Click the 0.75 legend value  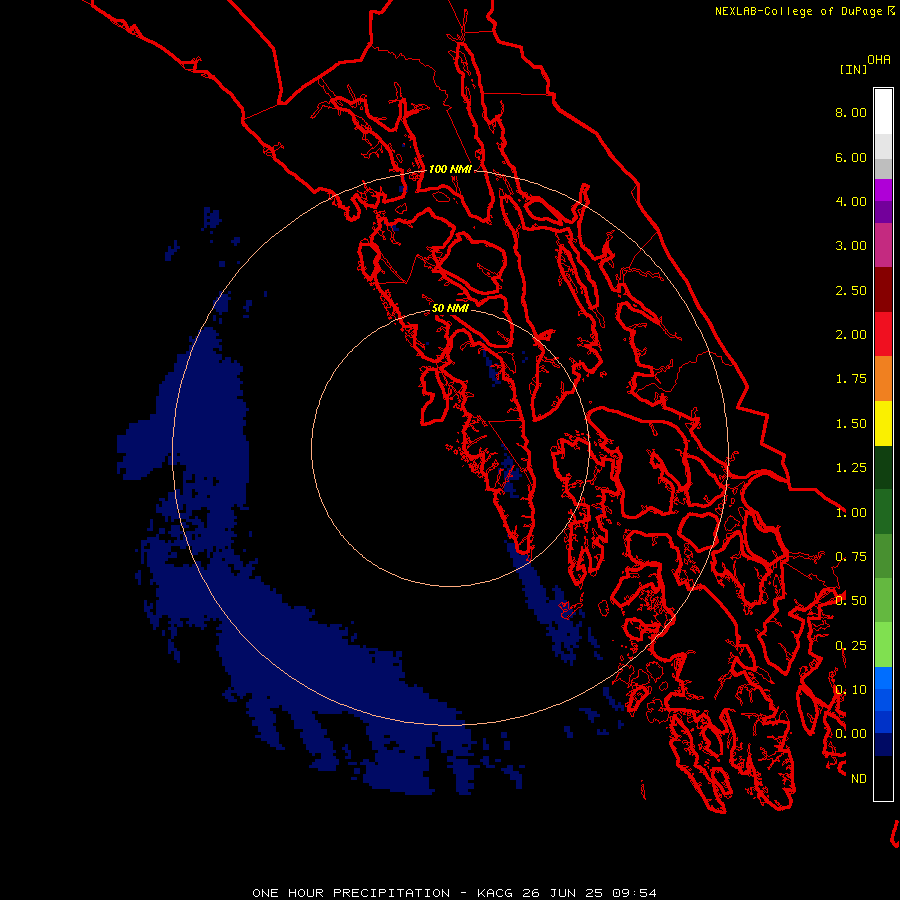(x=851, y=557)
